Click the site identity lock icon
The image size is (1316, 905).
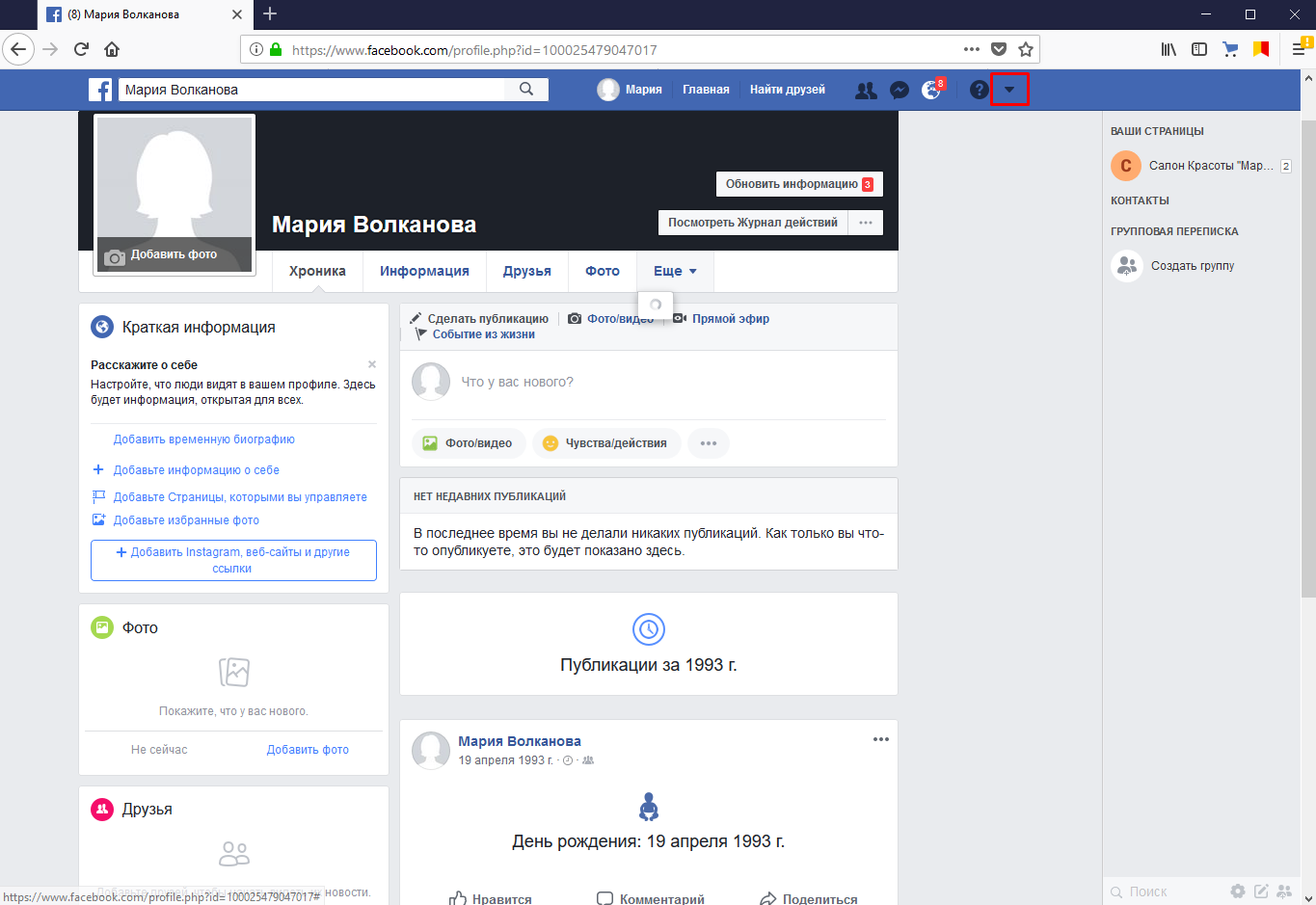click(276, 49)
